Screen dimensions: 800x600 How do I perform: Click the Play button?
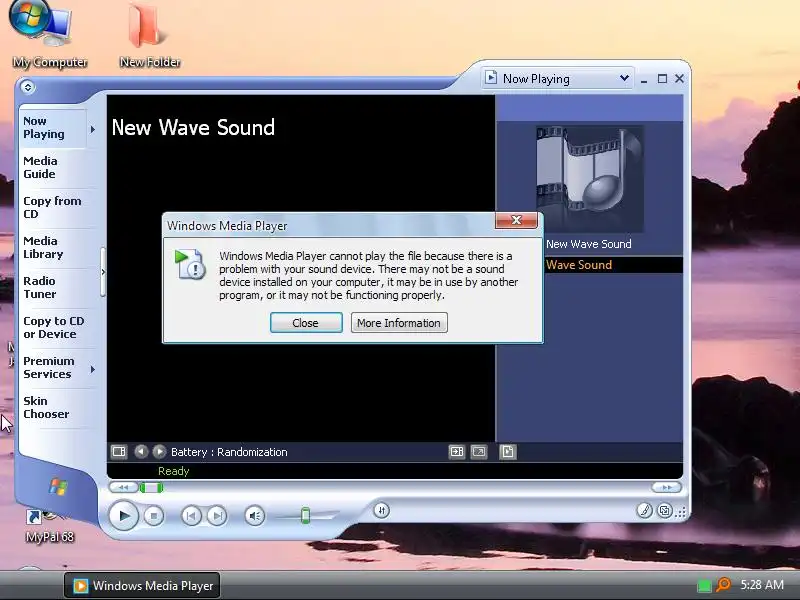tap(123, 516)
